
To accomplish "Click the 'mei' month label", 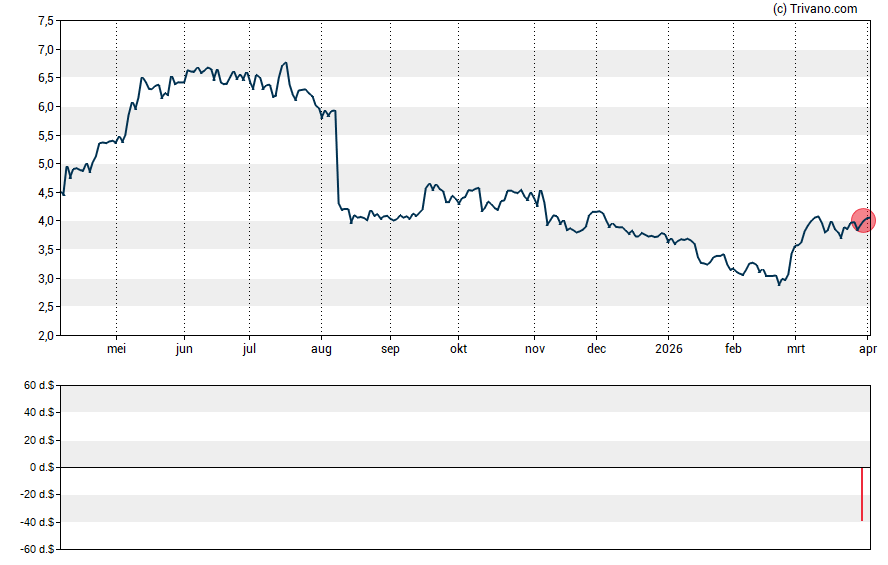I will 117,349.
